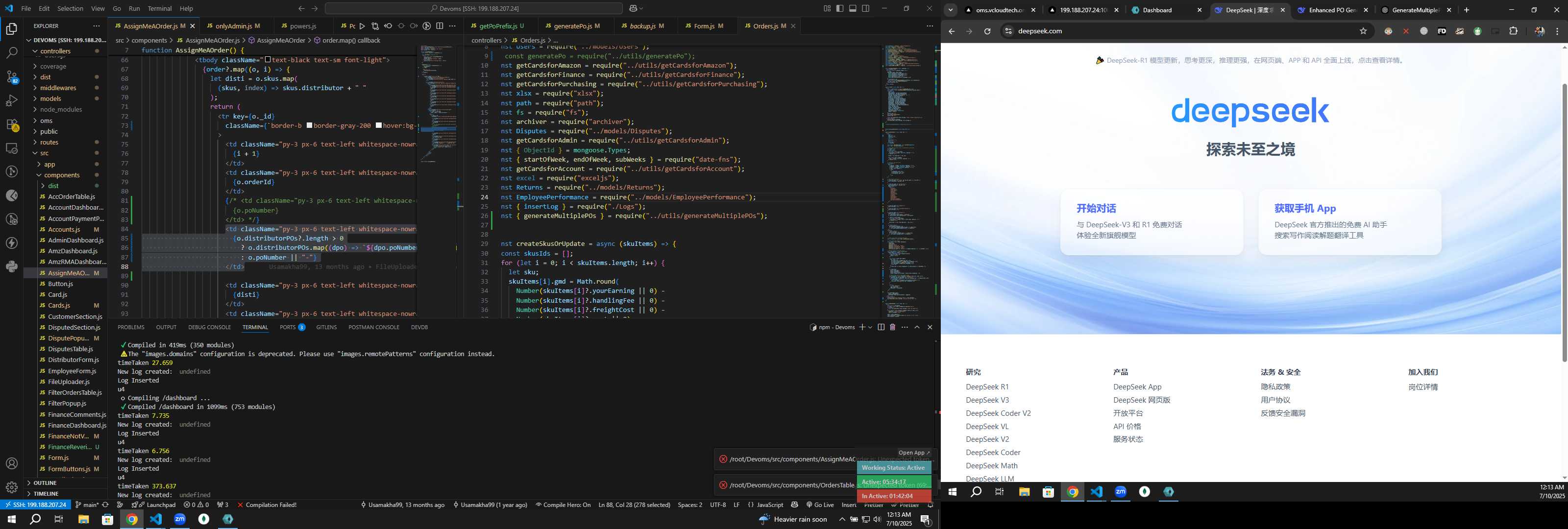Click Run play icon in editor toolbar
The width and height of the screenshot is (1568, 529).
pyautogui.click(x=362, y=26)
